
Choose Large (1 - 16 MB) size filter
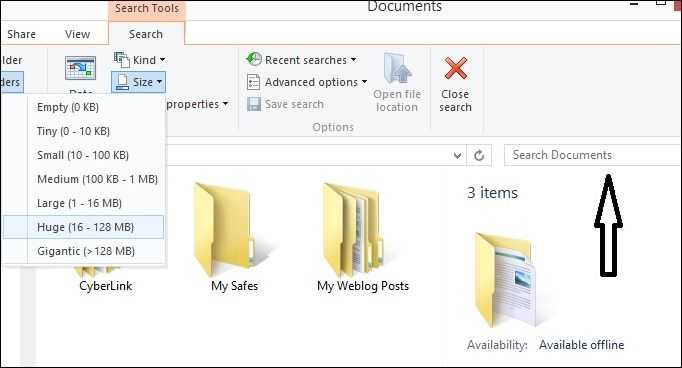coord(84,203)
